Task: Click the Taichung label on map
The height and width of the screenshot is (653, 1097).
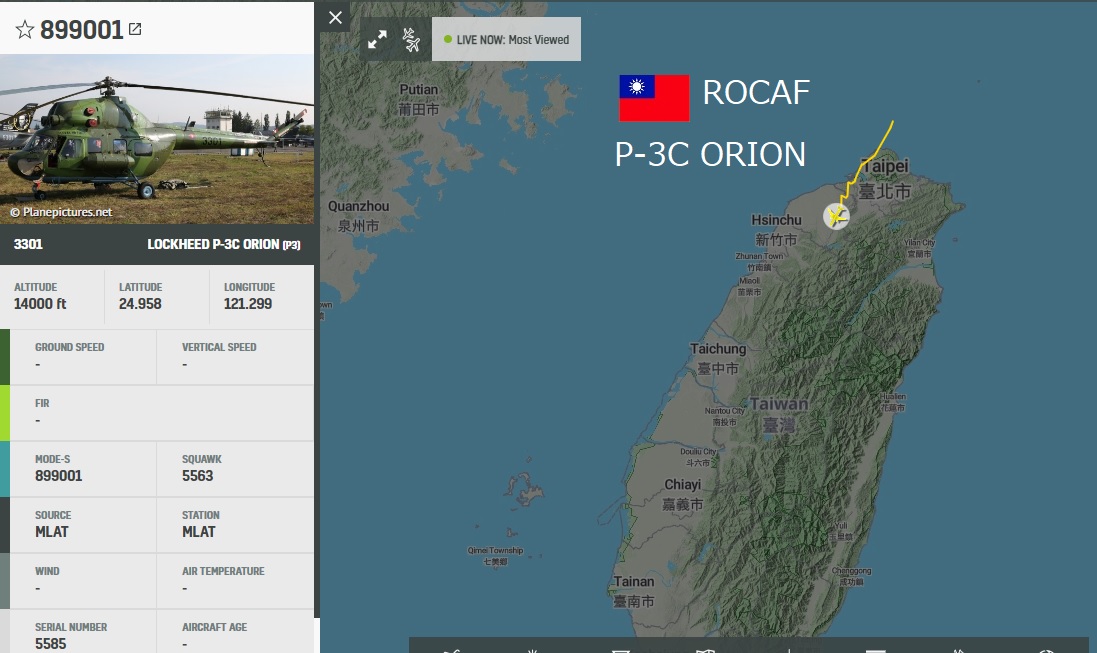Action: (718, 349)
